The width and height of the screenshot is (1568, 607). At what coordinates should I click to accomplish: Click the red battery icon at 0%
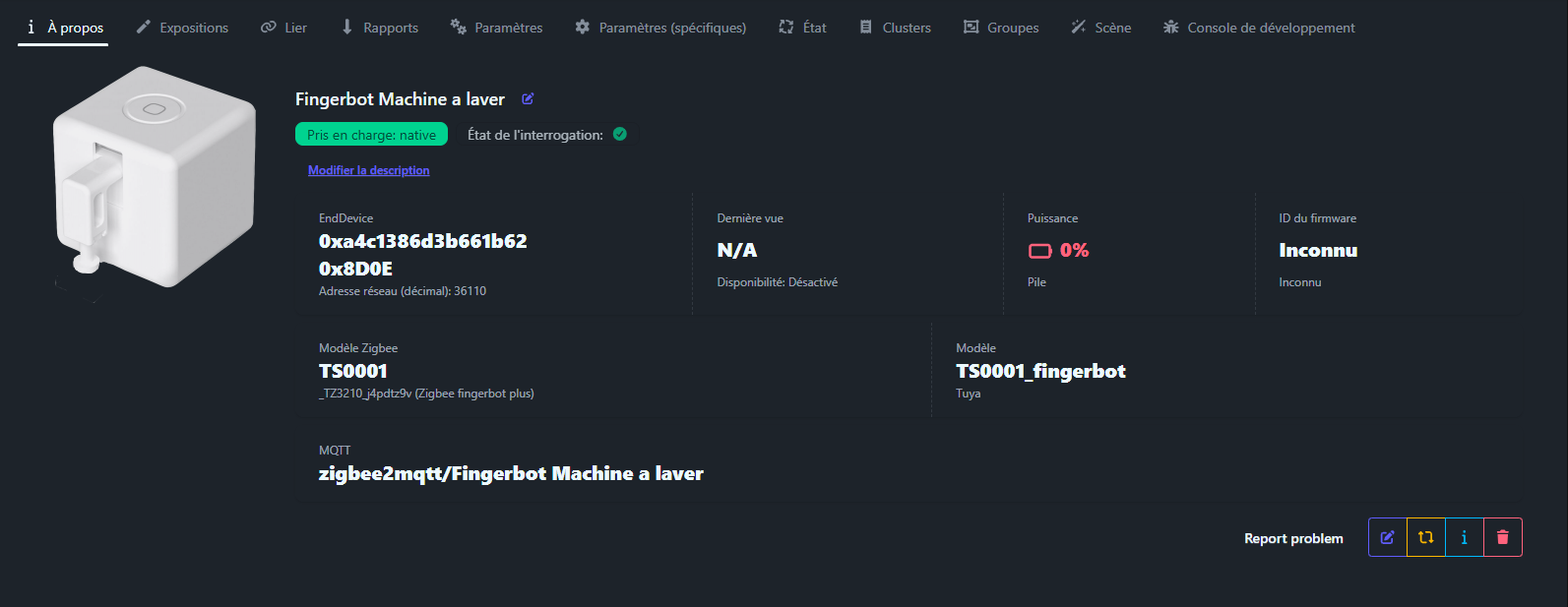click(x=1039, y=251)
